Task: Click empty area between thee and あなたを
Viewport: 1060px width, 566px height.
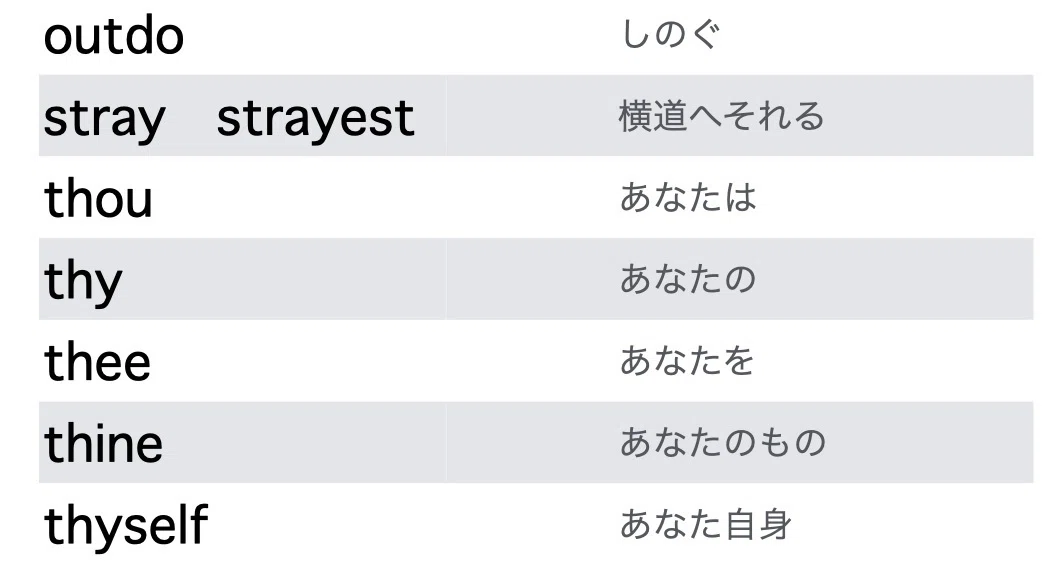Action: (385, 360)
